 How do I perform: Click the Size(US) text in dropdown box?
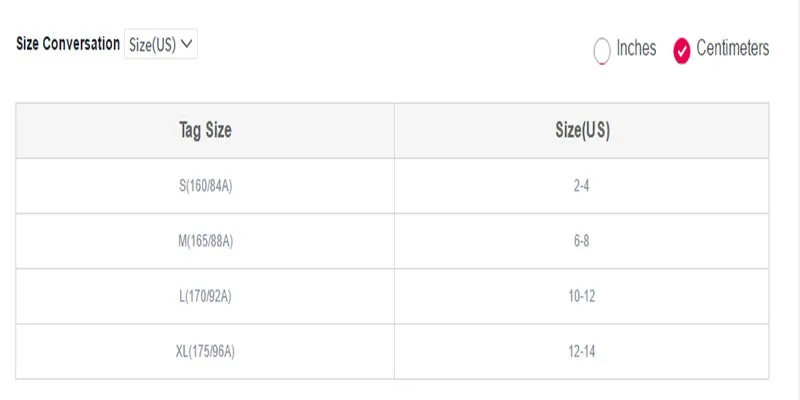pyautogui.click(x=152, y=45)
